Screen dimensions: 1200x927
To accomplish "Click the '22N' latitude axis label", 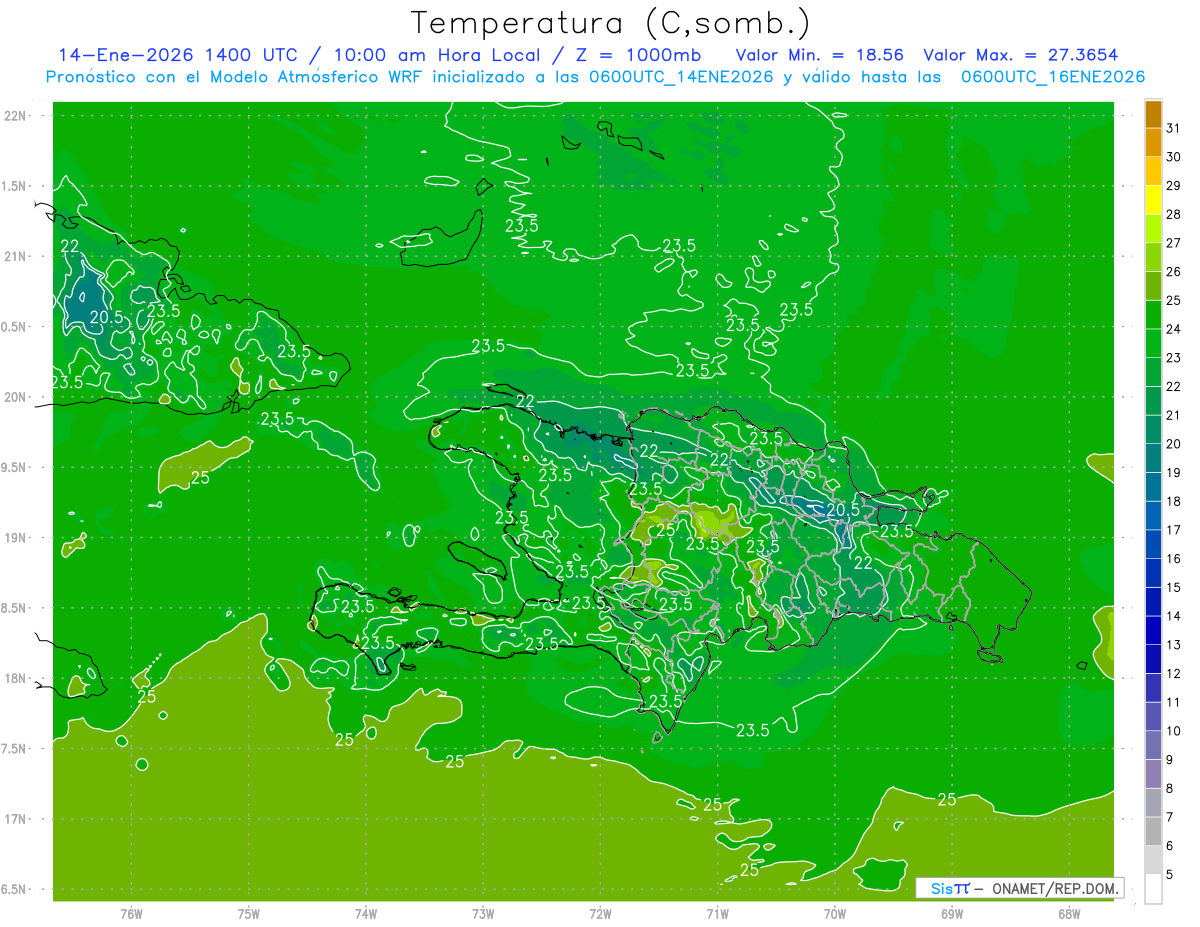I will pyautogui.click(x=15, y=115).
